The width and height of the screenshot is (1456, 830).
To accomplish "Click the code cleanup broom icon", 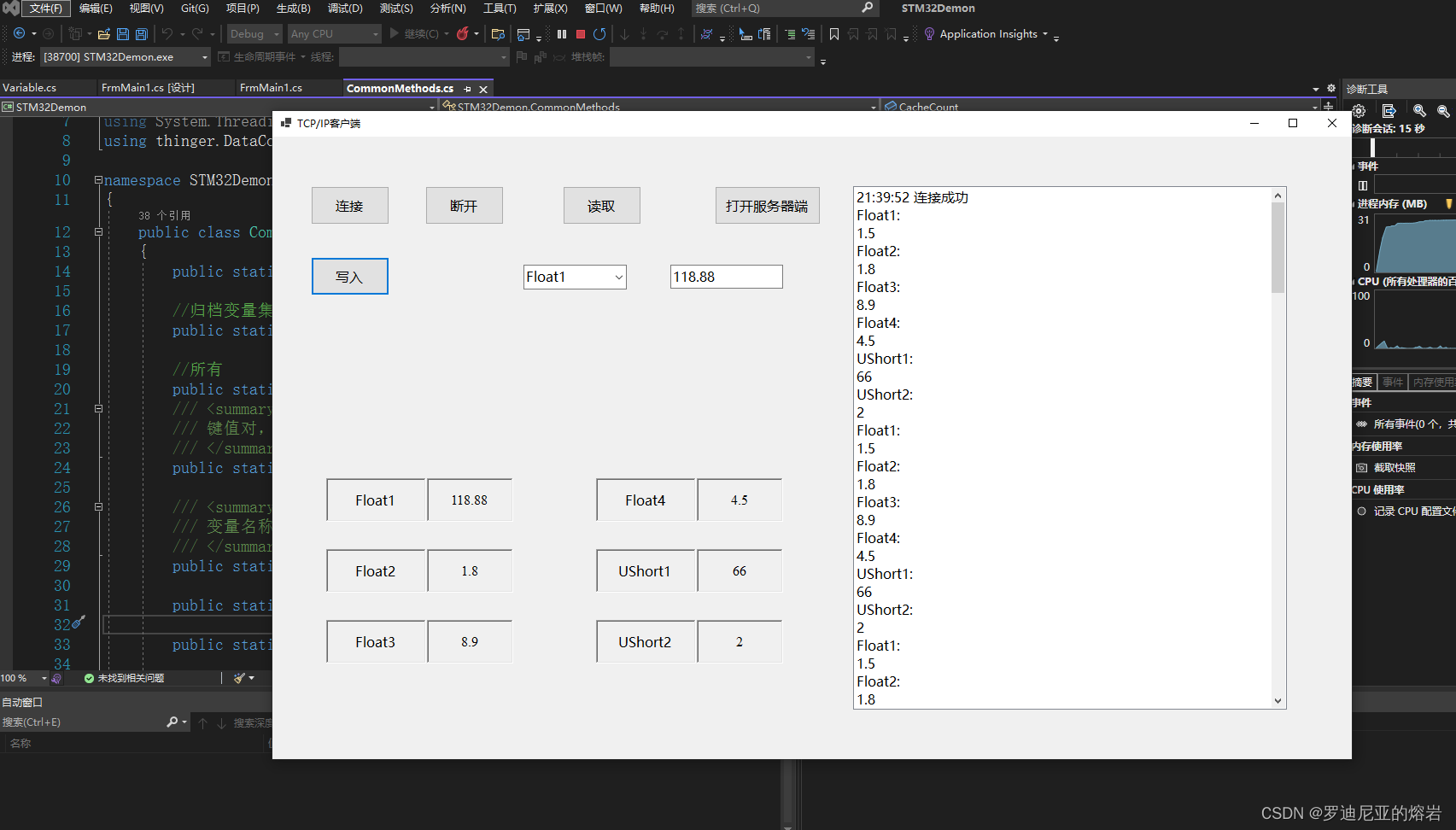I will pos(240,678).
